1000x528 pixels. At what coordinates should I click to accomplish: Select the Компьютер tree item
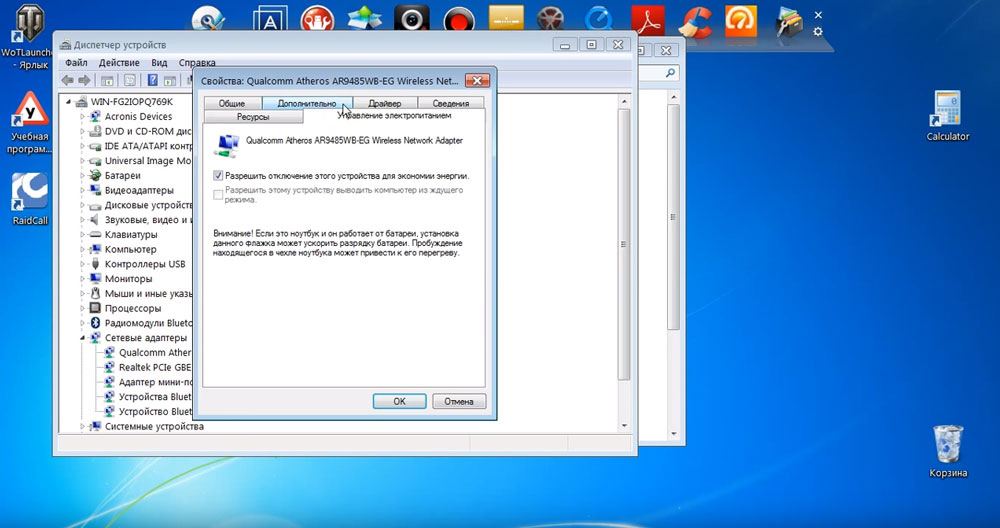[130, 249]
